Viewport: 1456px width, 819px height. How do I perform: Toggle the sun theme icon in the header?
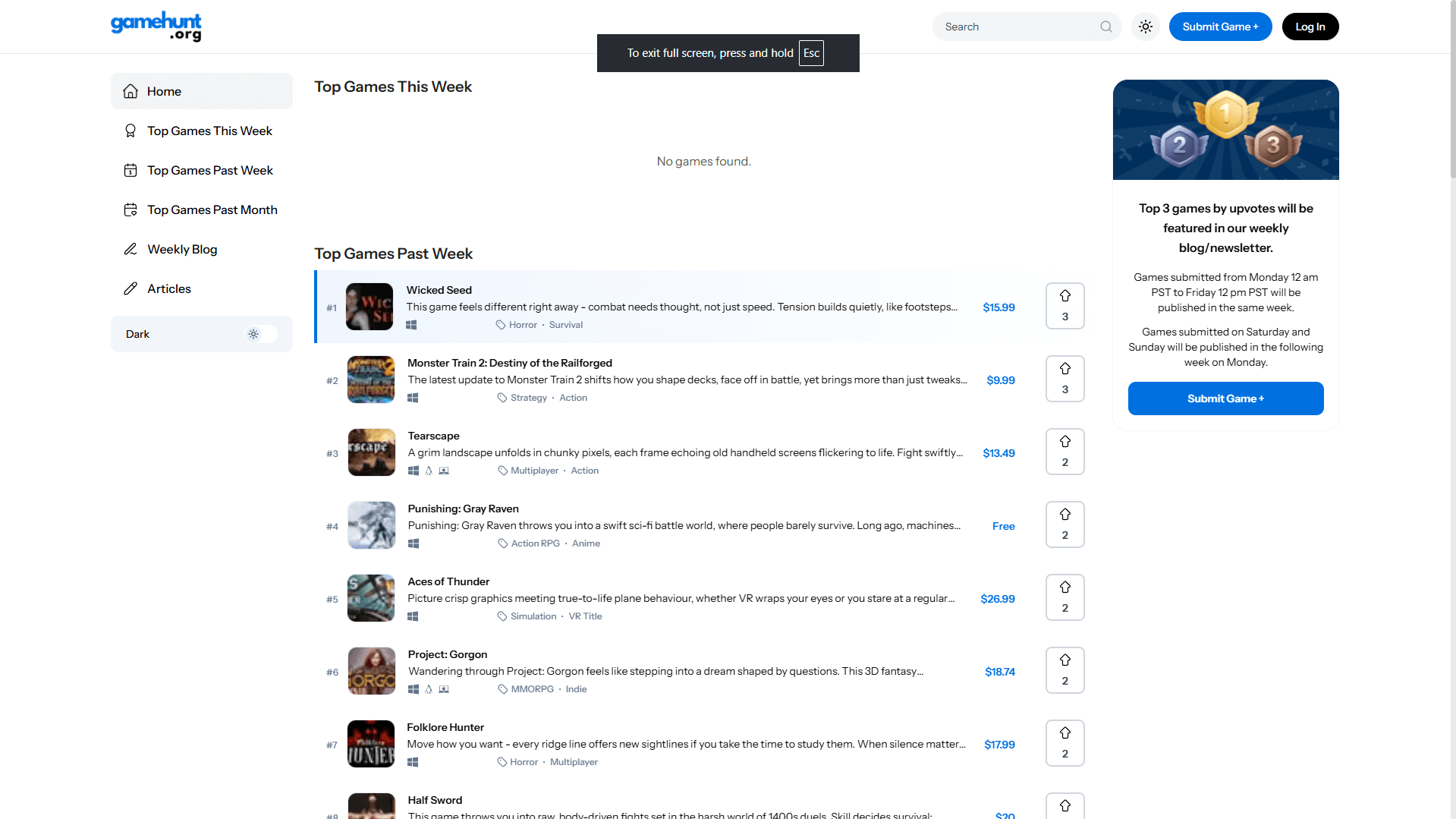coord(1145,26)
